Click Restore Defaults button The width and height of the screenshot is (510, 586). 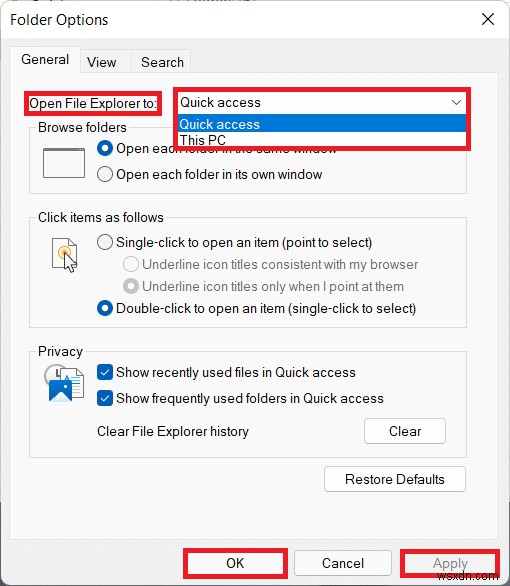(x=395, y=479)
